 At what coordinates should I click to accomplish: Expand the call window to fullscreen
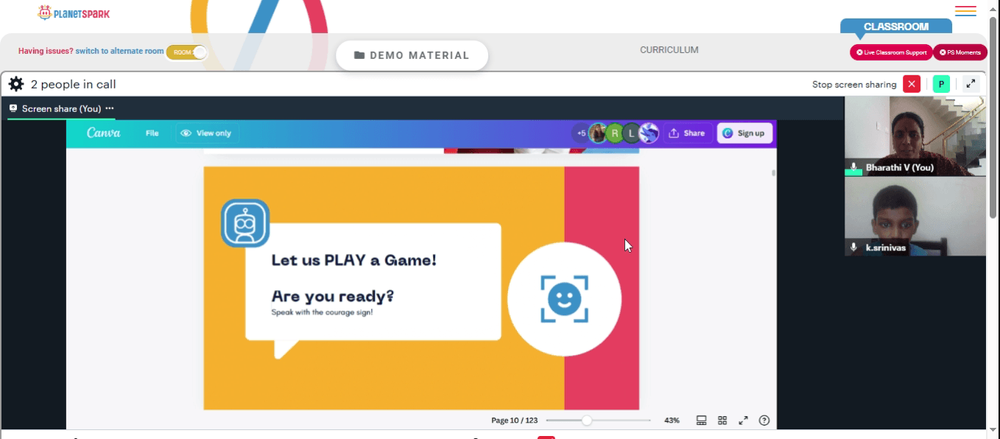click(971, 84)
